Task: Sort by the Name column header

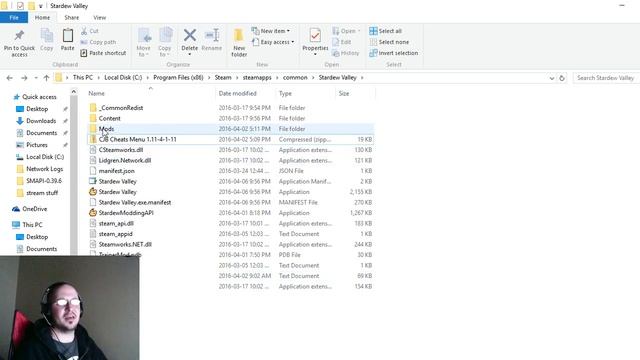Action: click(x=97, y=93)
